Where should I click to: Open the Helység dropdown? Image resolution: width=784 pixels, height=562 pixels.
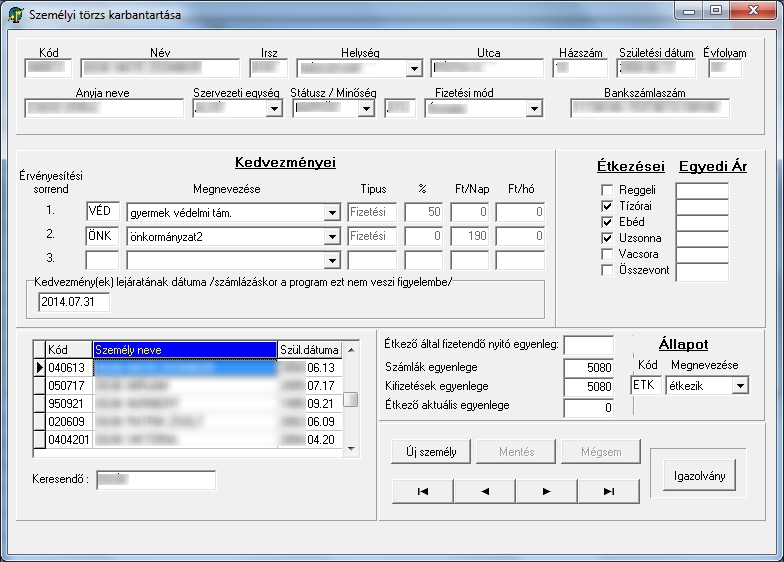tap(414, 68)
